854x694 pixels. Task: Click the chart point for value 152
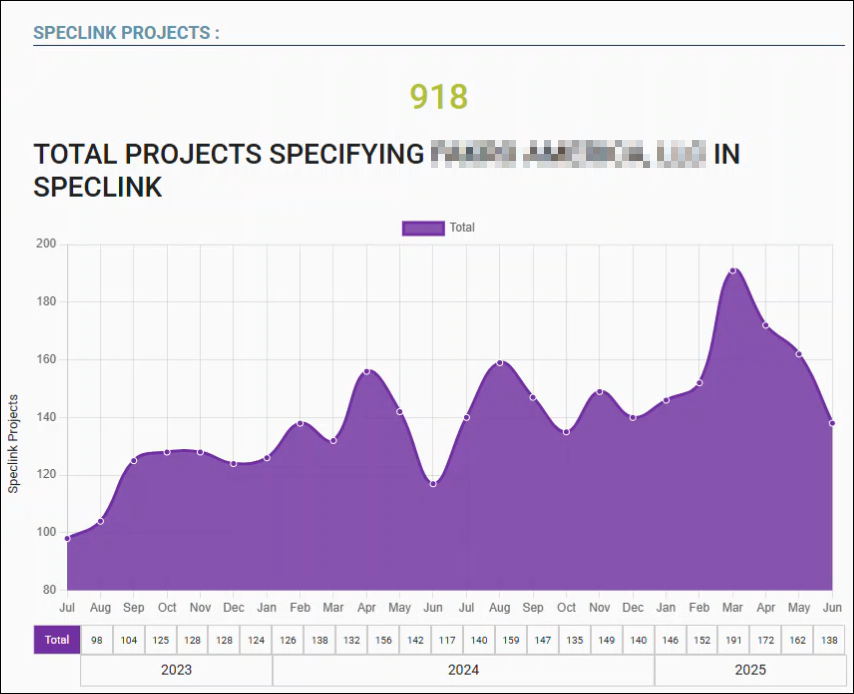point(699,383)
